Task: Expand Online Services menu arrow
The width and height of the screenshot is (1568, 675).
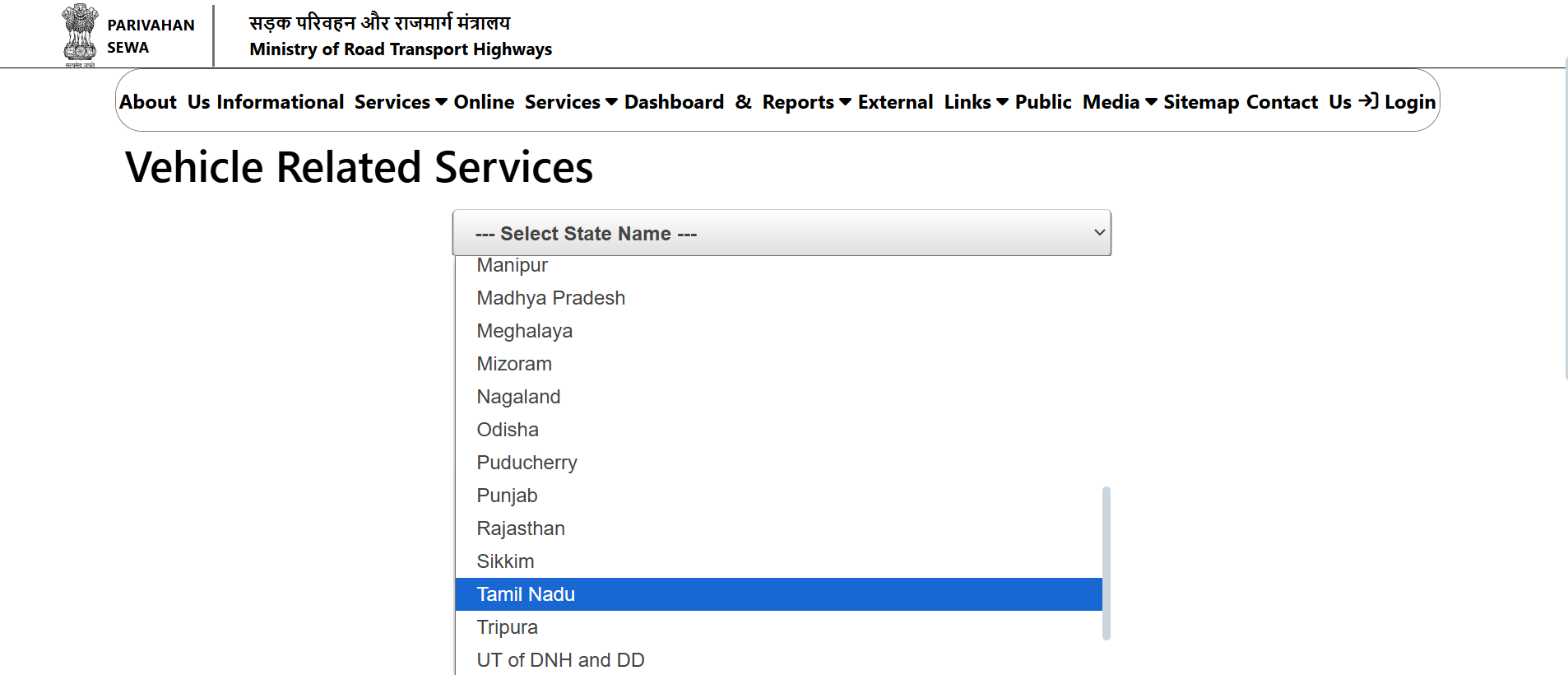Action: [x=612, y=102]
